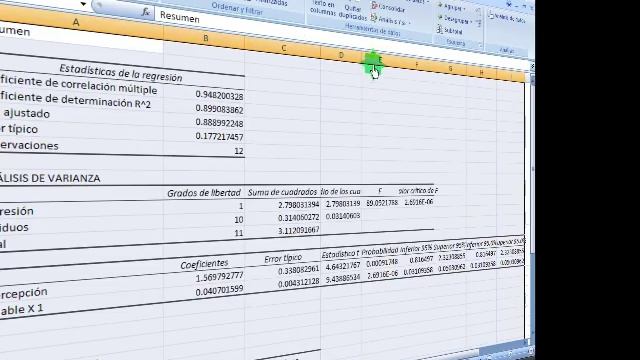The image size is (640, 360).
Task: Click the able X 1 row label
Action: pos(22,310)
